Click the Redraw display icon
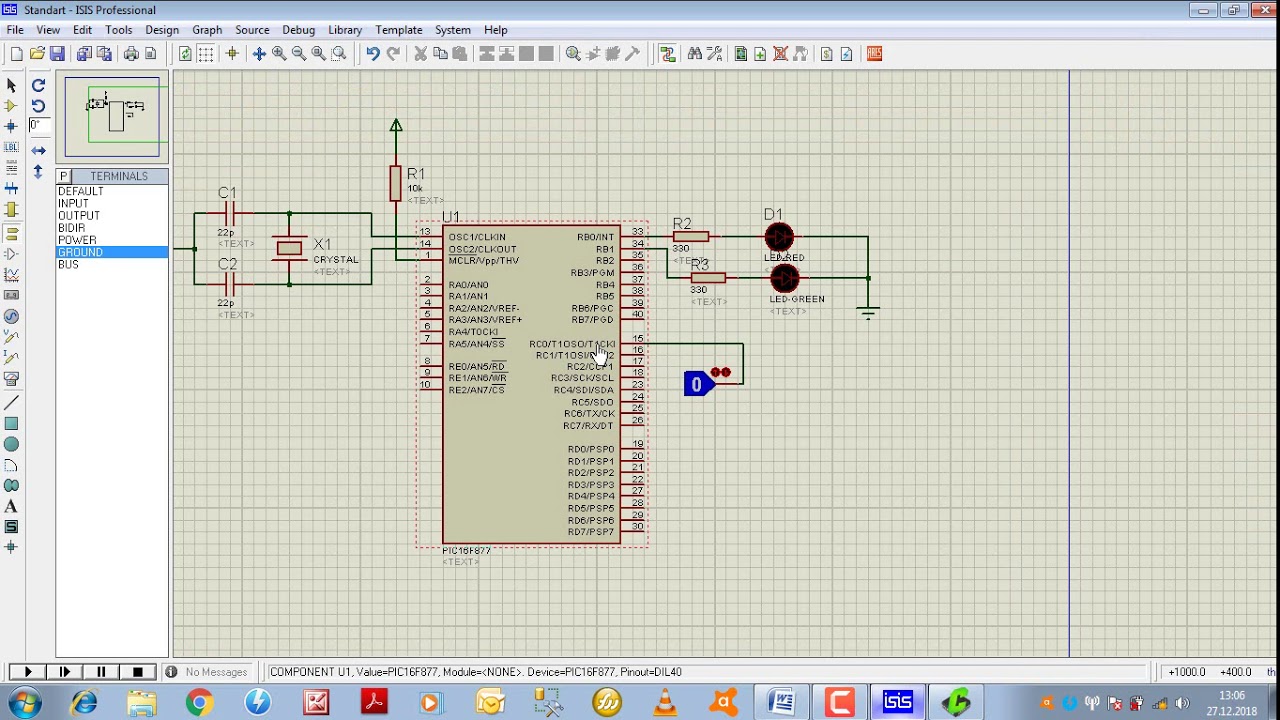The height and width of the screenshot is (720, 1280). (185, 54)
